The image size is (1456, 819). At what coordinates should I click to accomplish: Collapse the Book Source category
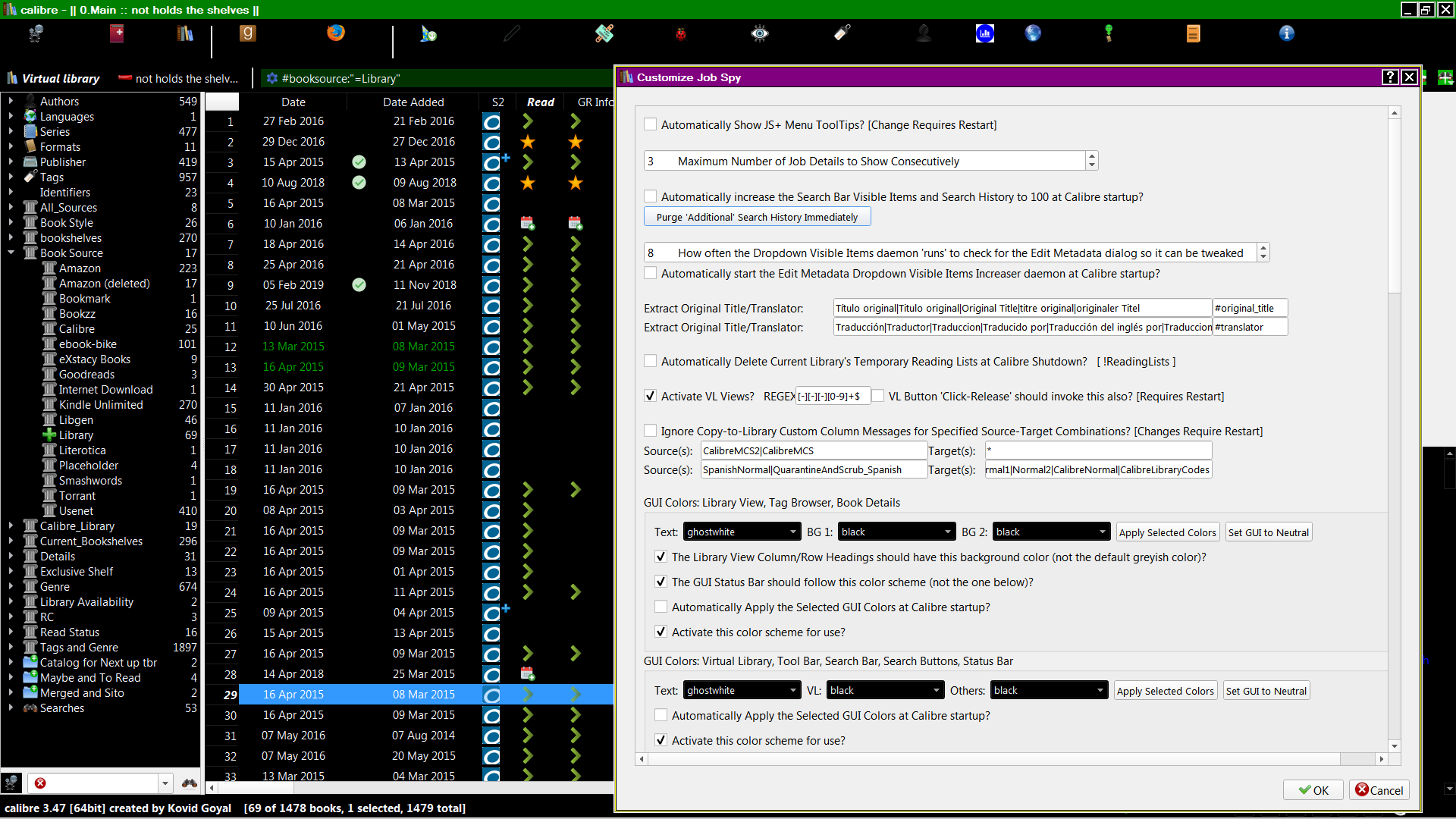11,253
